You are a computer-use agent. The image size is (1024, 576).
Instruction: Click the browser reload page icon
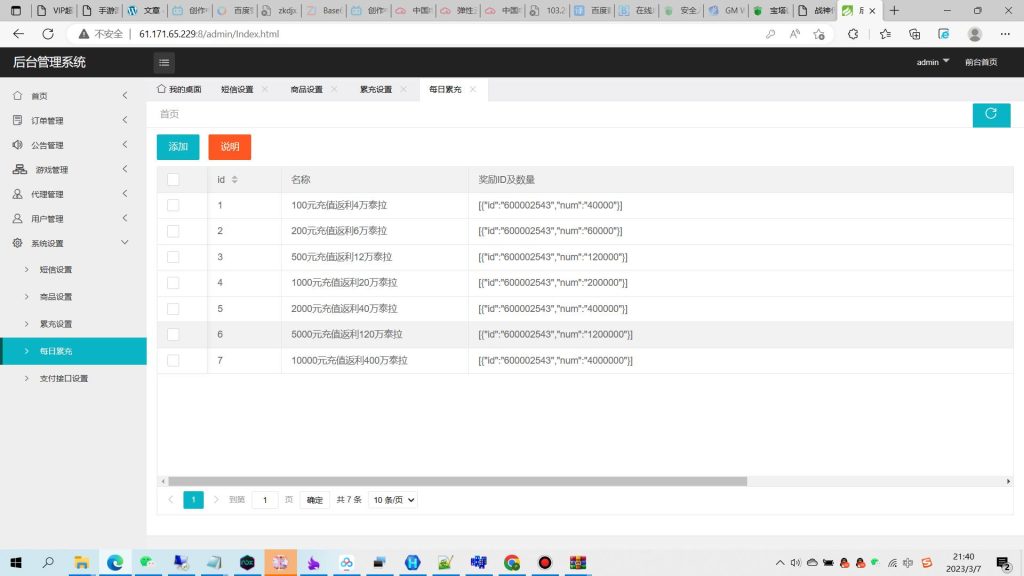[47, 33]
